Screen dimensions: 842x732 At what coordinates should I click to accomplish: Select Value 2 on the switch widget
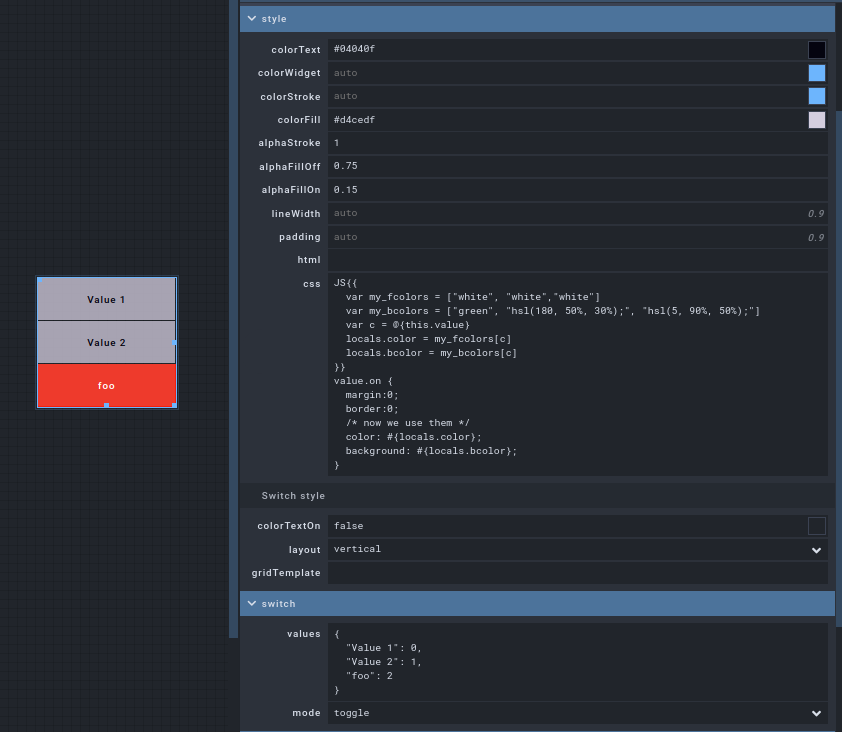(106, 342)
